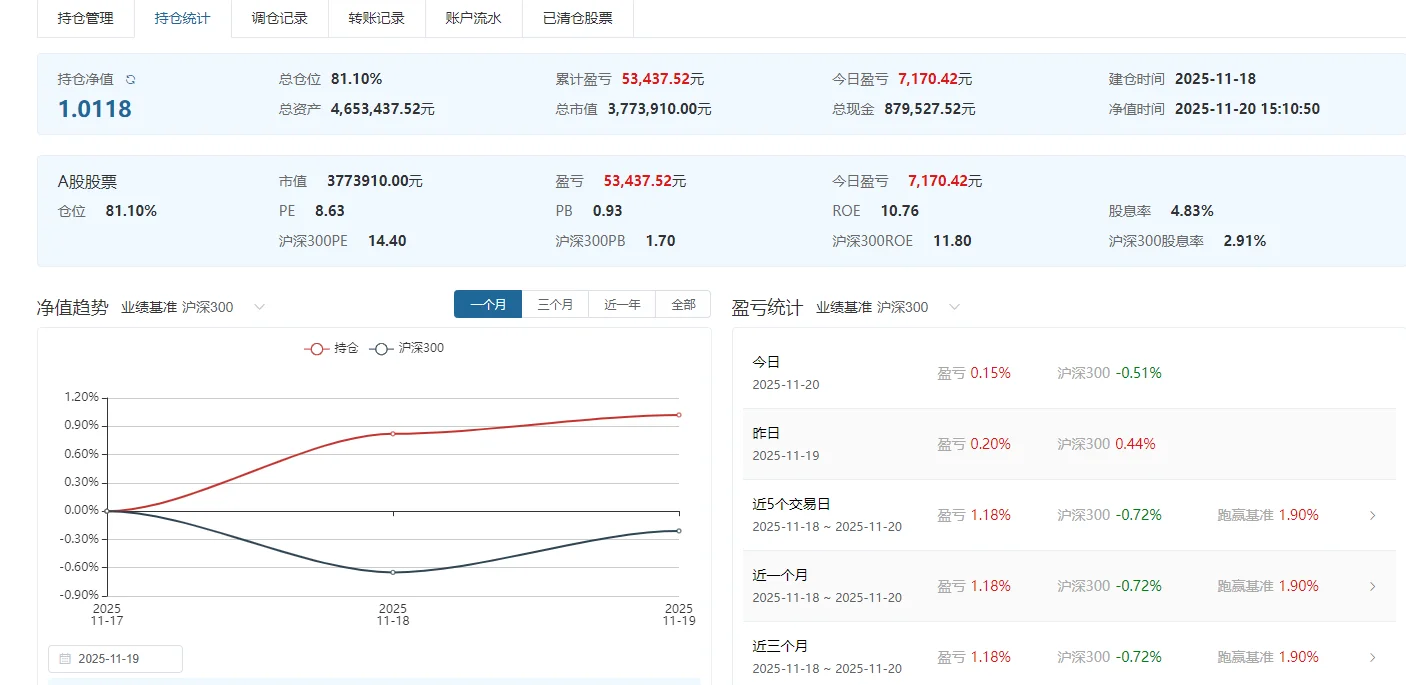
Task: Click the 跑赢基准 1.90% link on 近5个交易日
Action: coord(1266,515)
